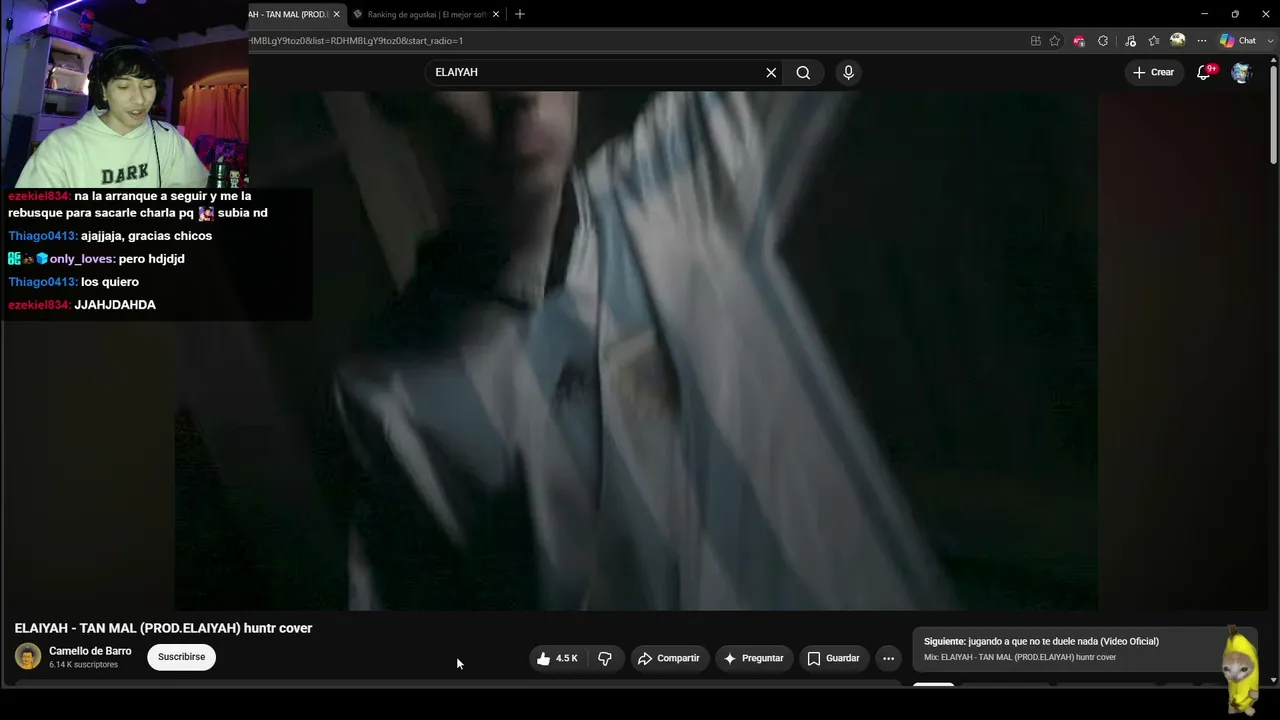Save the video with Guardar
Image resolution: width=1280 pixels, height=720 pixels.
pos(833,658)
